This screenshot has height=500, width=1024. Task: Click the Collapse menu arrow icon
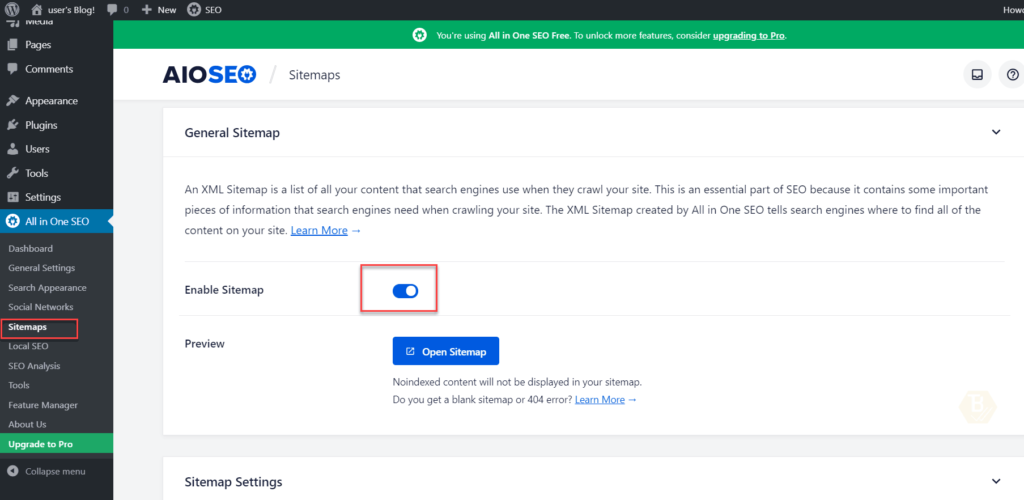[x=12, y=471]
